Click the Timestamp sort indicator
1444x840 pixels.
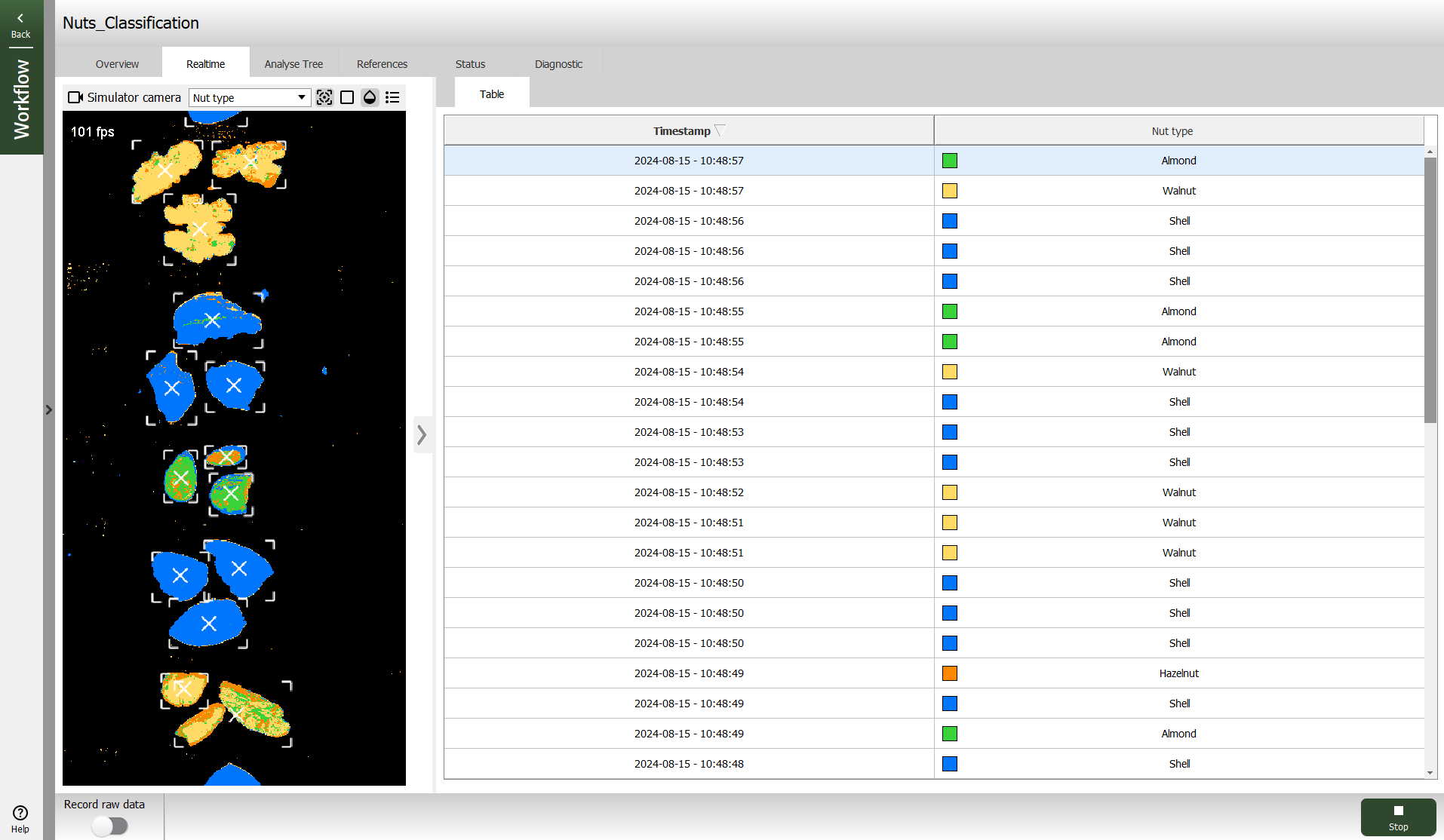pyautogui.click(x=719, y=130)
